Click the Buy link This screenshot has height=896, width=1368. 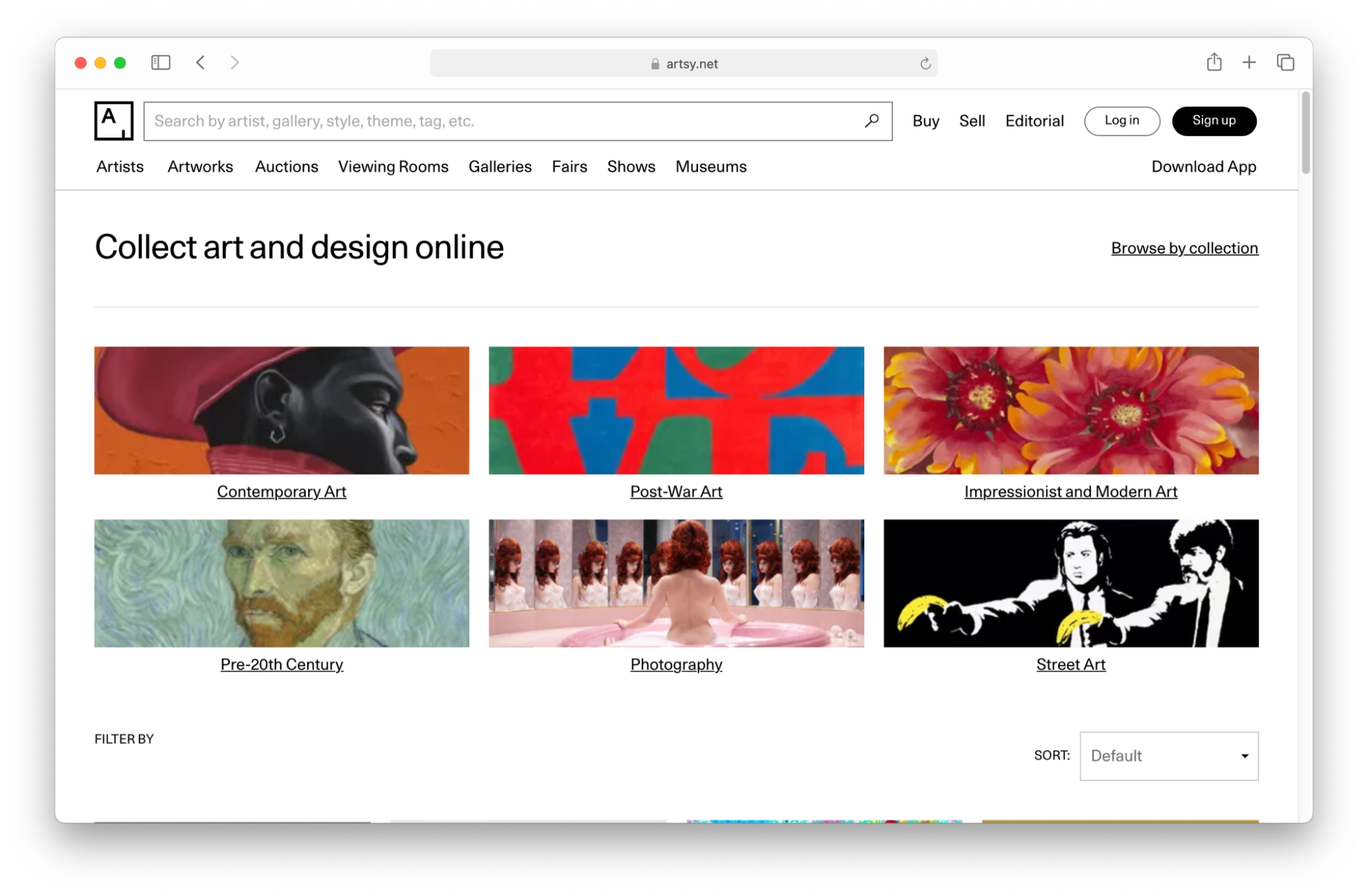coord(926,121)
